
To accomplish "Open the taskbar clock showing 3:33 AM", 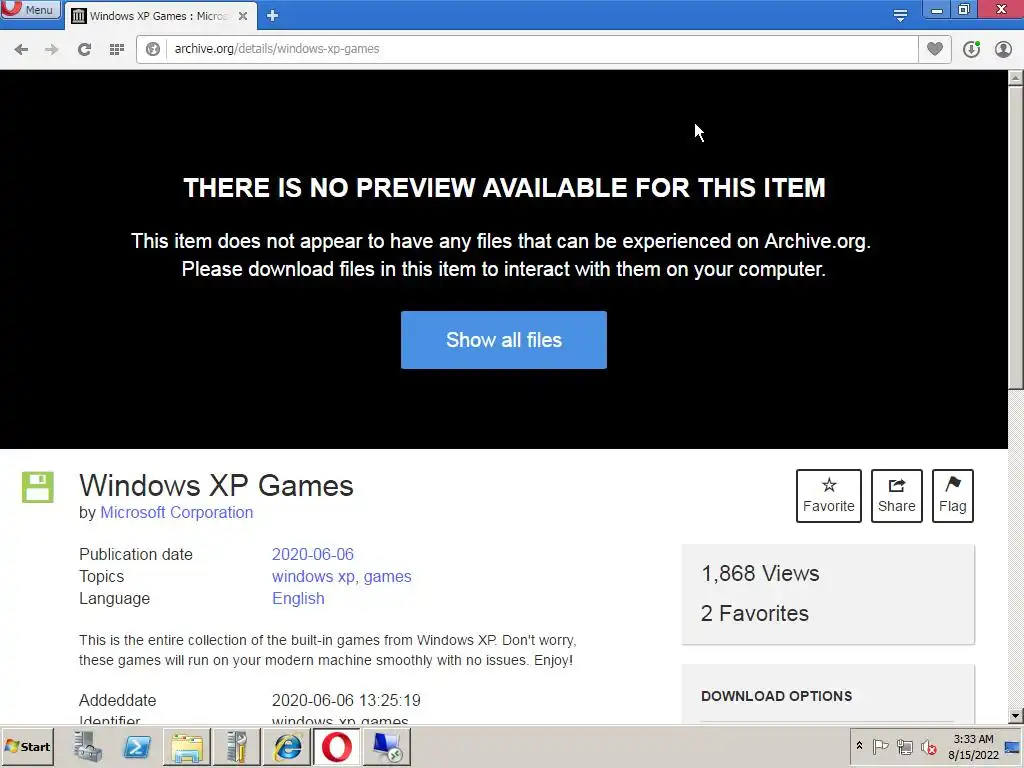I will pyautogui.click(x=973, y=746).
